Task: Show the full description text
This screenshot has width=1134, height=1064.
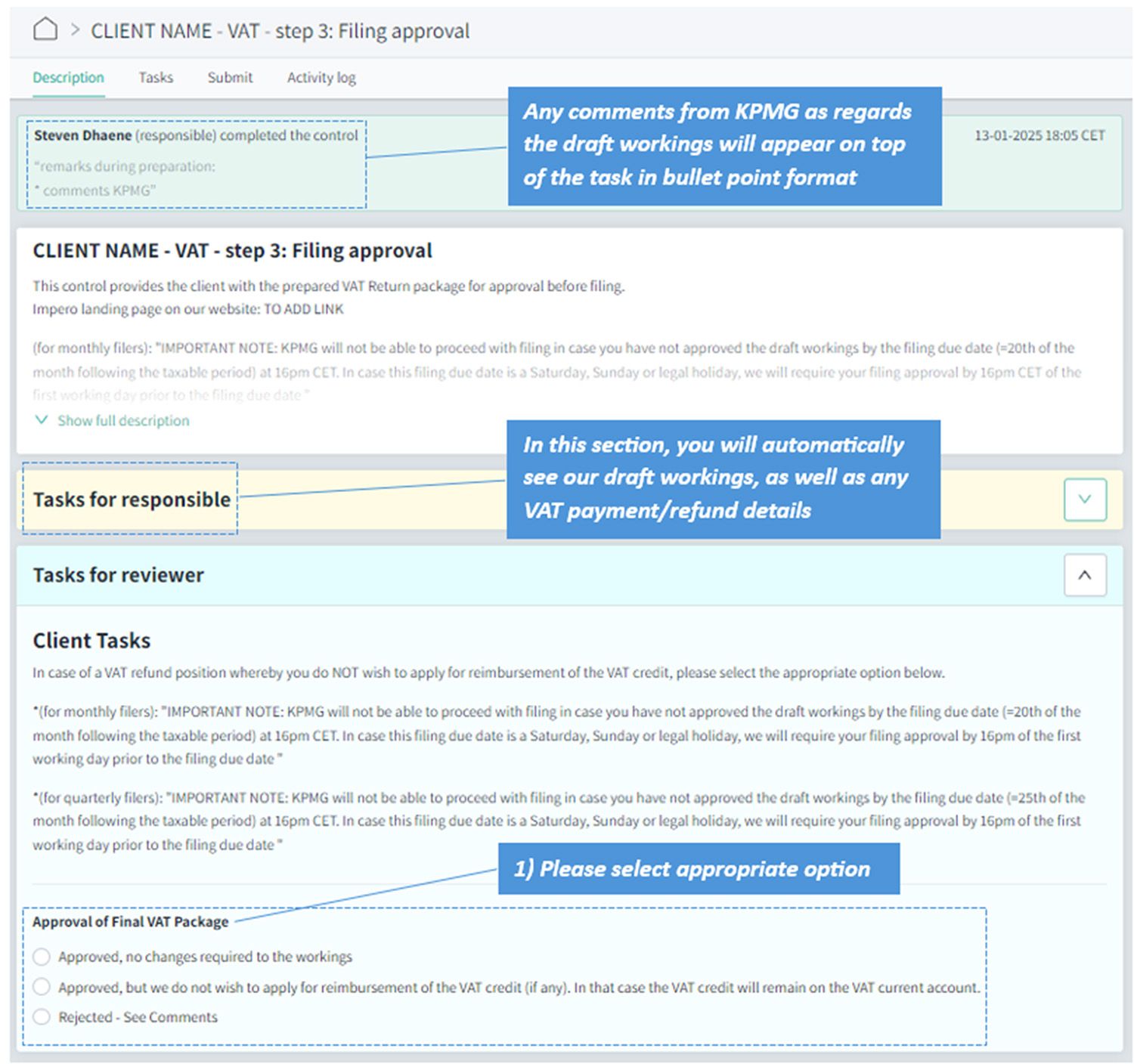Action: pyautogui.click(x=123, y=421)
